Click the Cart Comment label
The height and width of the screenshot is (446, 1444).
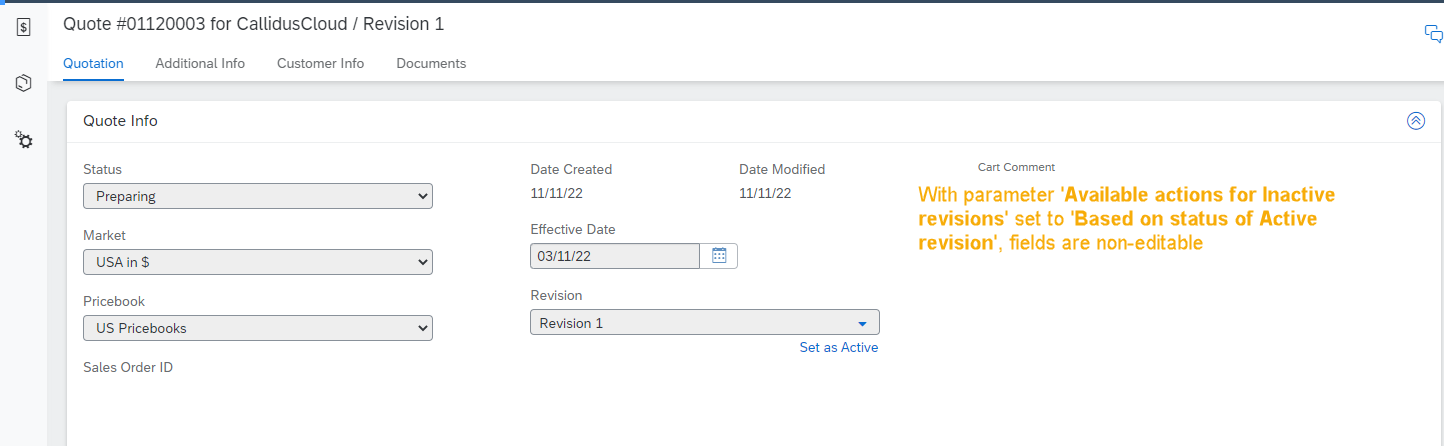tap(1016, 167)
